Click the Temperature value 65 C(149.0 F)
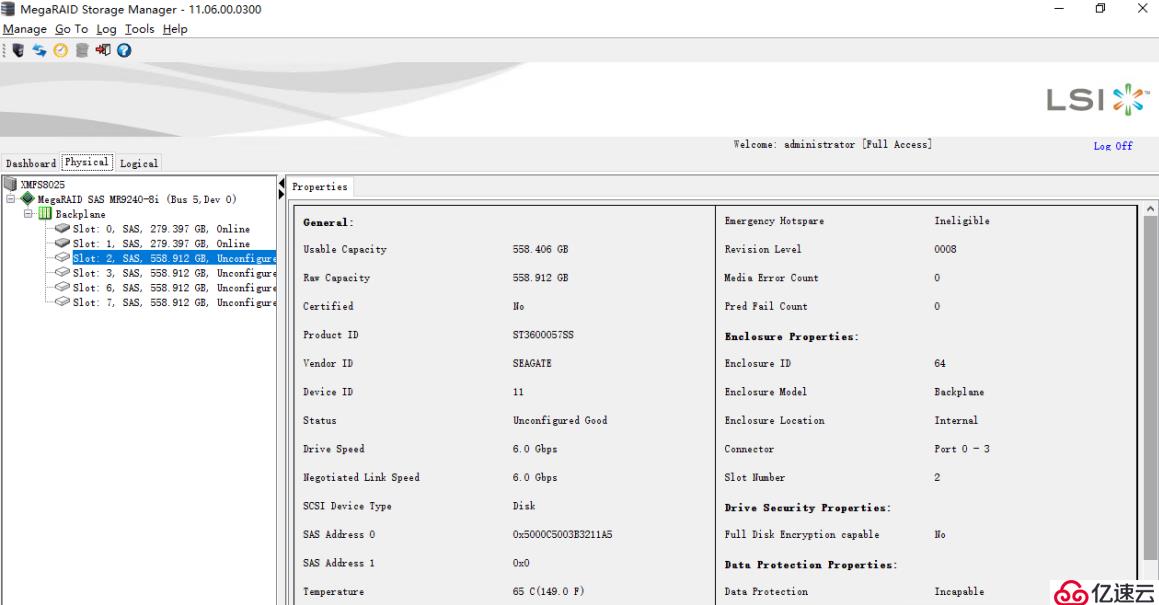Viewport: 1159px width, 605px height. coord(548,592)
